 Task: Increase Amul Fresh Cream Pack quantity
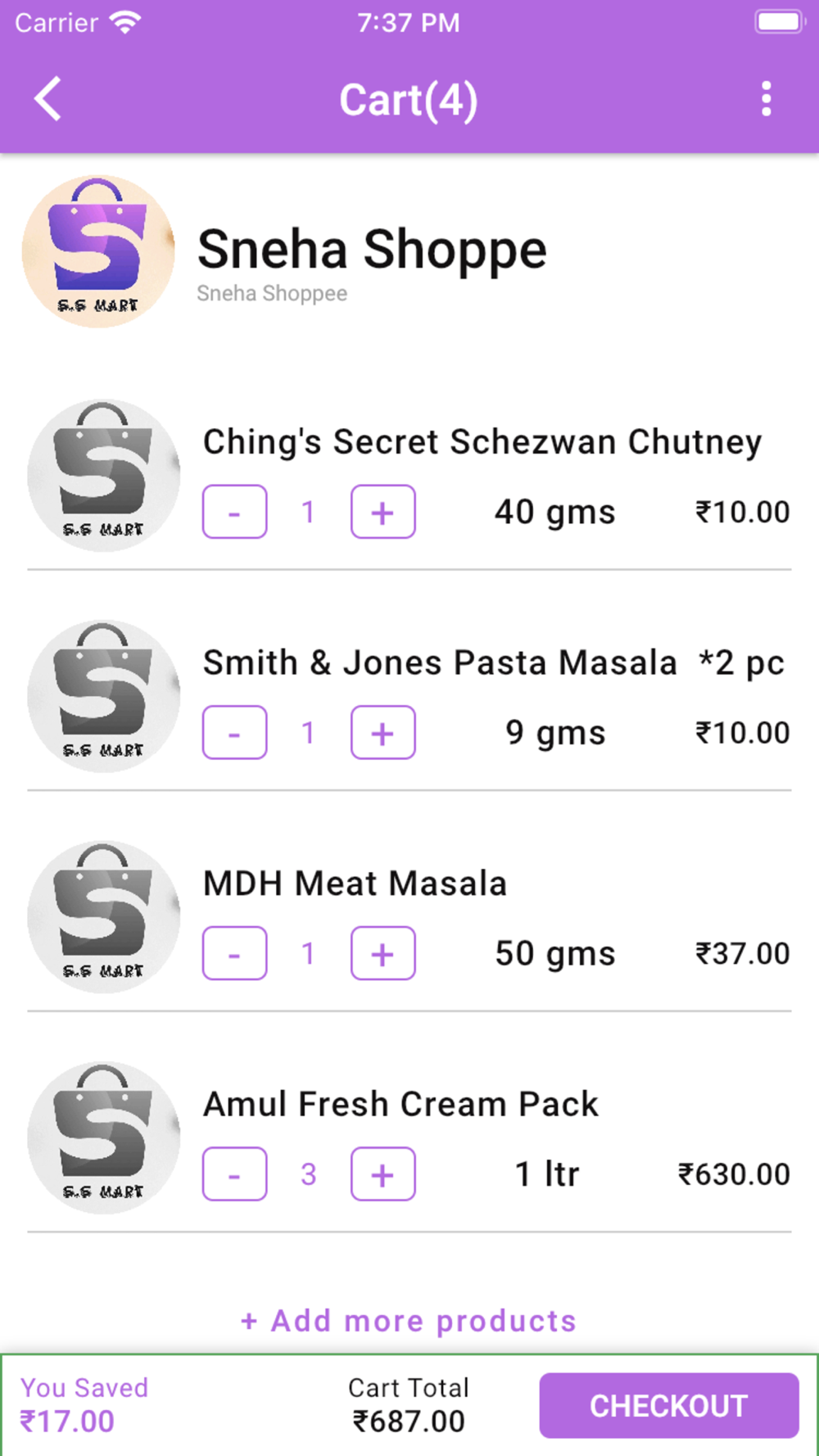click(382, 1174)
